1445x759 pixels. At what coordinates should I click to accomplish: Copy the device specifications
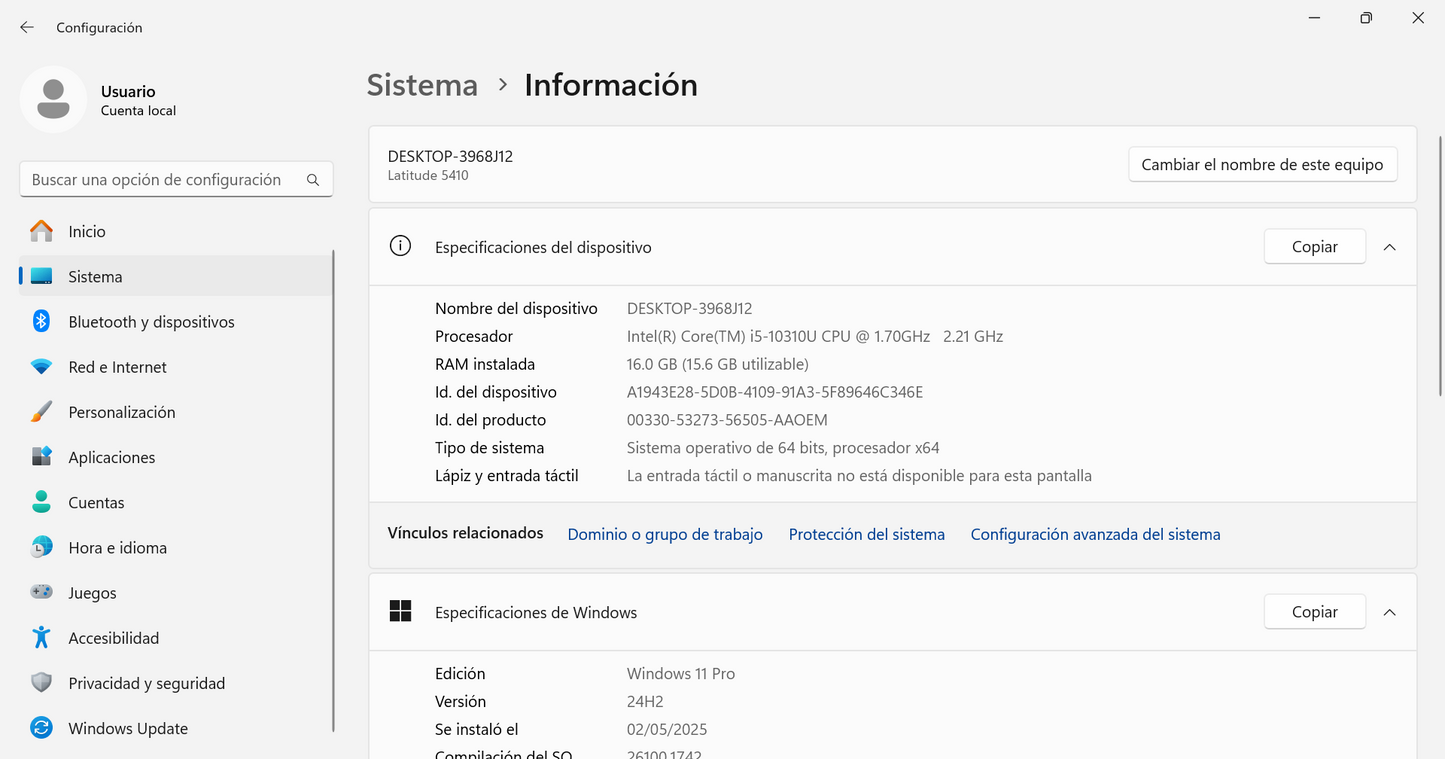click(x=1314, y=247)
